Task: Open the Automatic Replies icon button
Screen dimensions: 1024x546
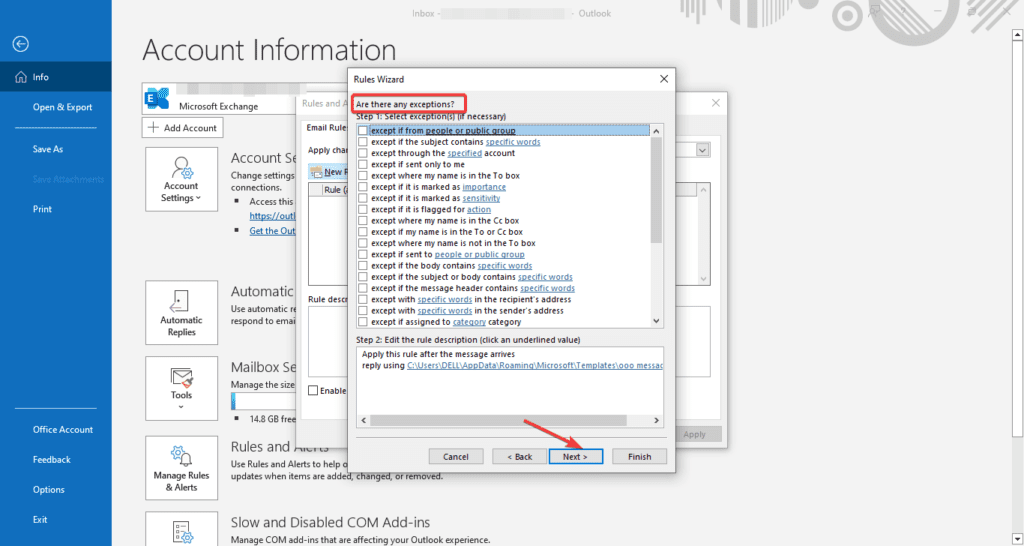Action: click(182, 312)
